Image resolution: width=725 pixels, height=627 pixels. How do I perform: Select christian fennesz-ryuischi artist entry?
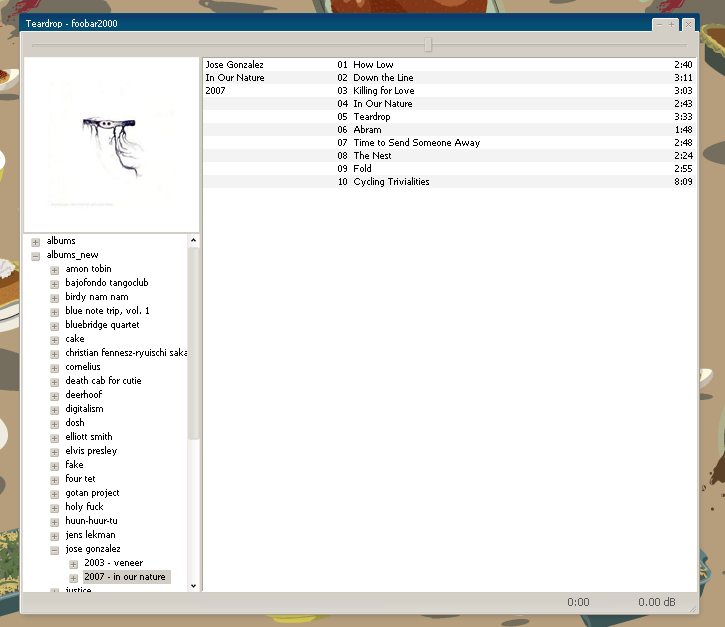[126, 353]
